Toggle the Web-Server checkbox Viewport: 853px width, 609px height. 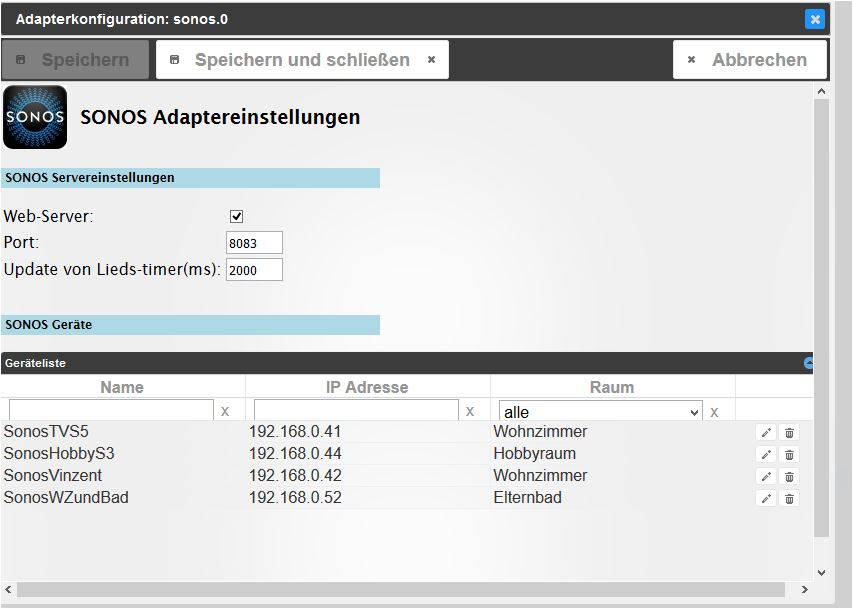pyautogui.click(x=236, y=217)
